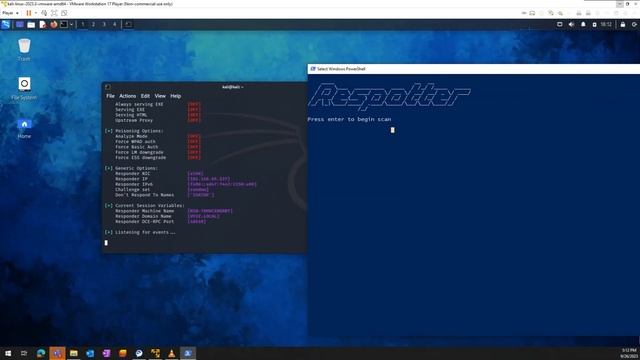640x360 pixels.
Task: Click the Kali panel show desktop icon
Action: (20, 24)
